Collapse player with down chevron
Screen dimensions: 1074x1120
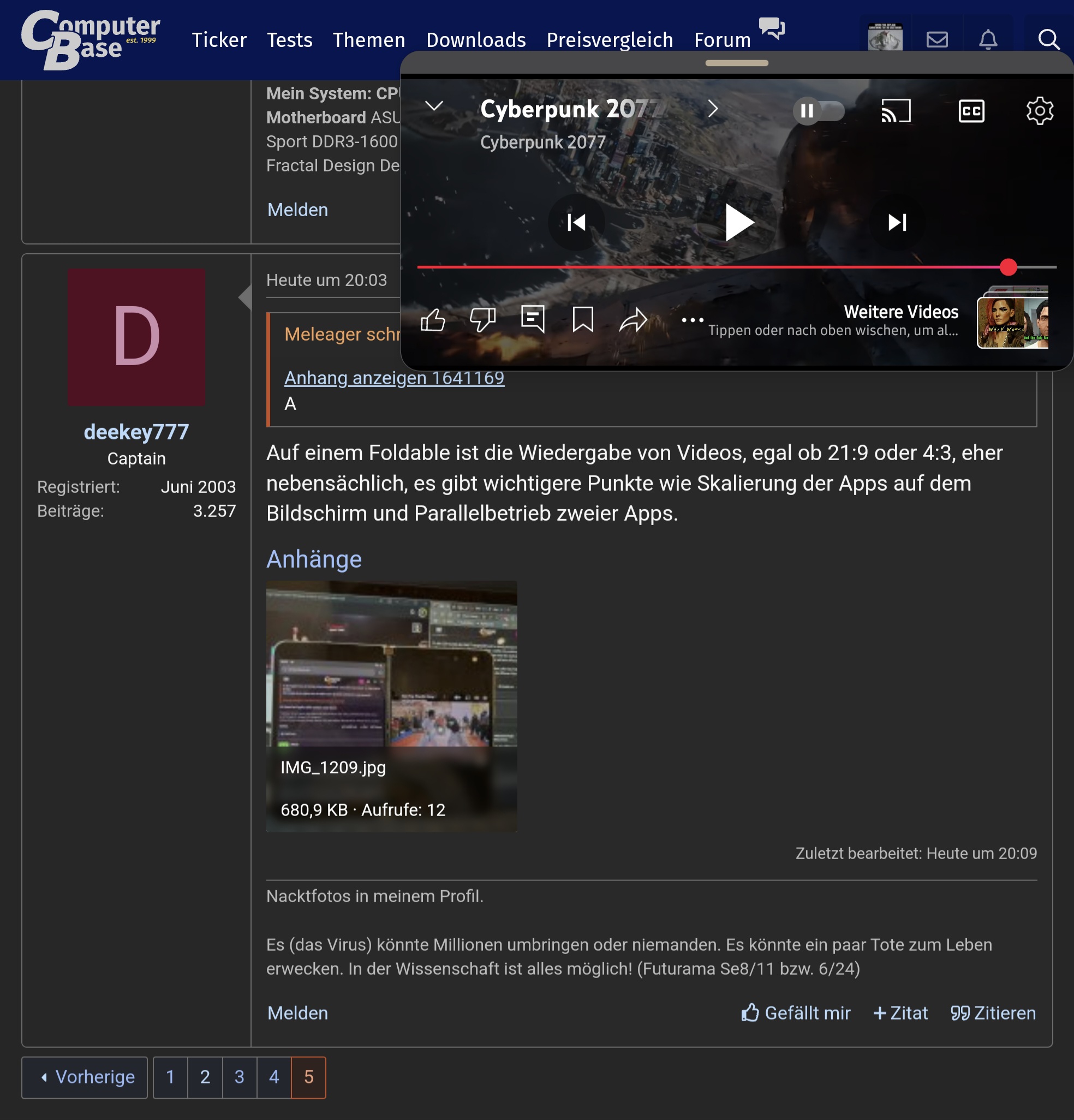(x=434, y=106)
